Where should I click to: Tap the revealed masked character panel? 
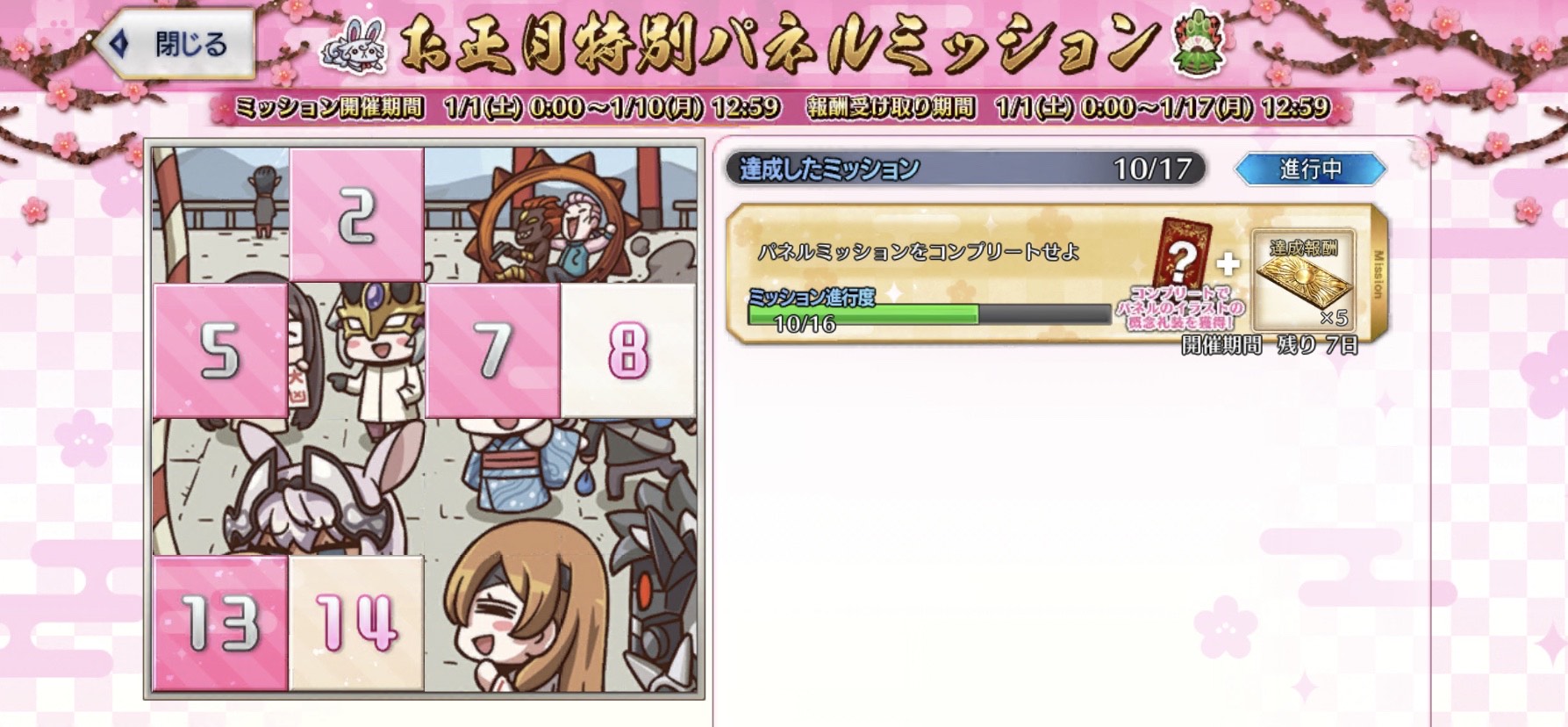pyautogui.click(x=356, y=350)
